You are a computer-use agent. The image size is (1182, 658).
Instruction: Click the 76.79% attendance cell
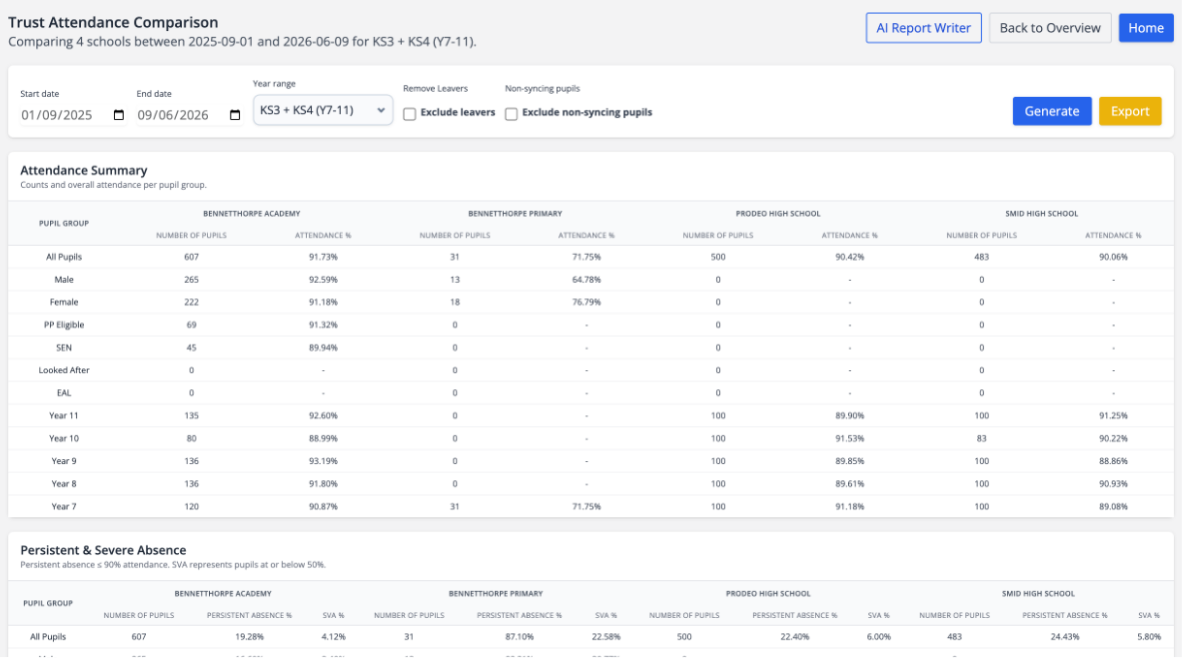tap(586, 302)
